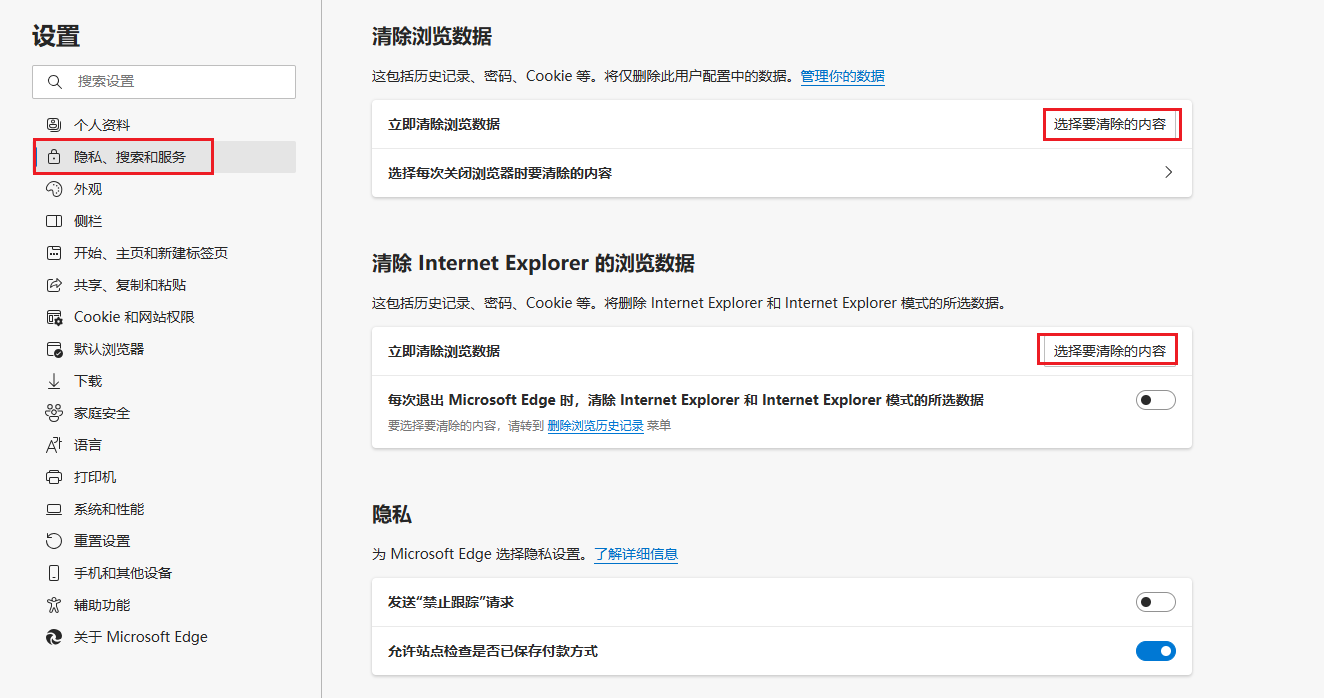The height and width of the screenshot is (698, 1324).
Task: Expand 选择每次关闭浏览器时要清除的内容 chevron
Action: point(1168,172)
